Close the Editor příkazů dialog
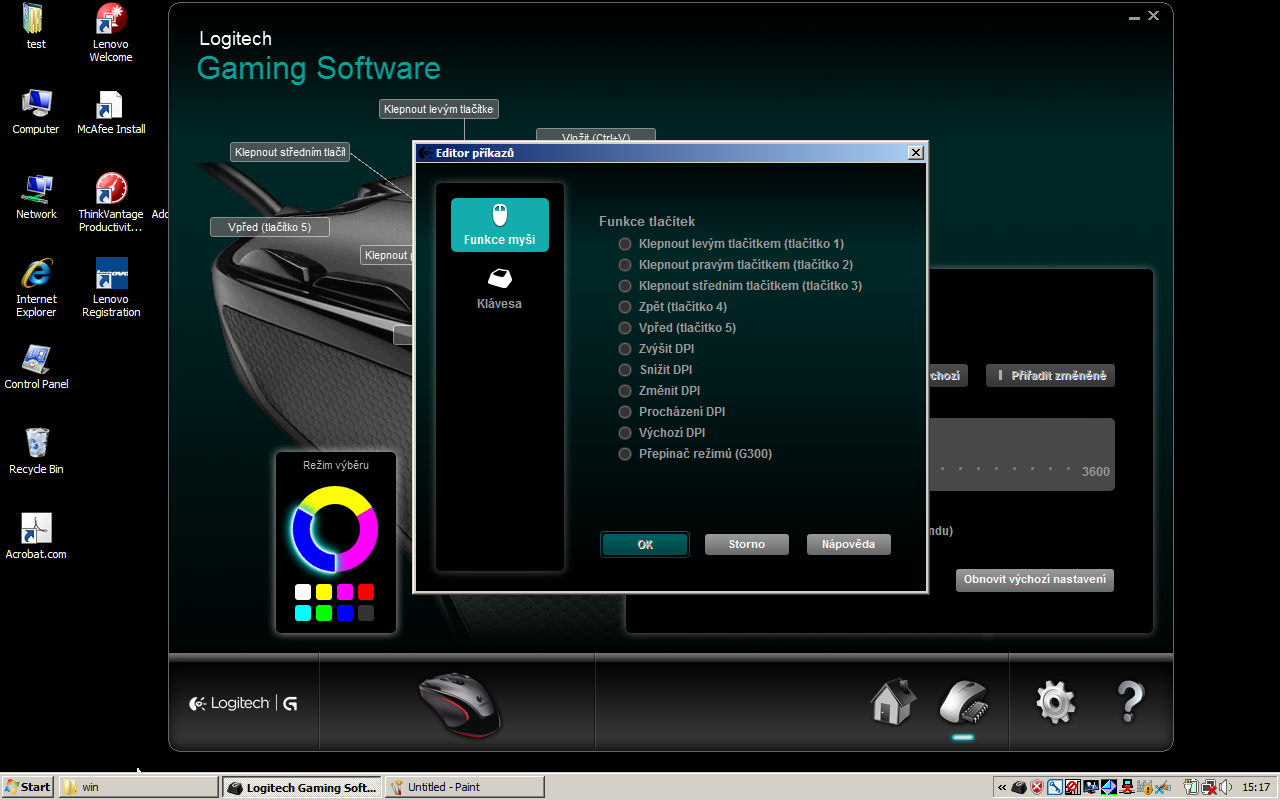The height and width of the screenshot is (800, 1280). click(915, 153)
